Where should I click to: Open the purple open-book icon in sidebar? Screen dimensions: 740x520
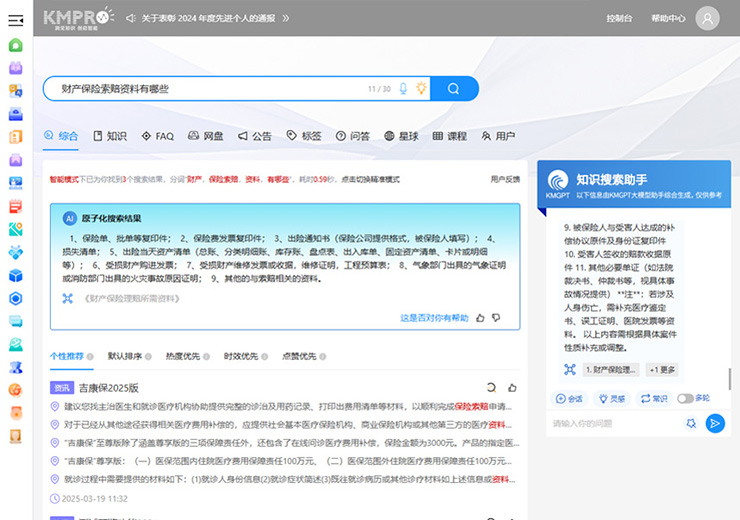point(16,68)
